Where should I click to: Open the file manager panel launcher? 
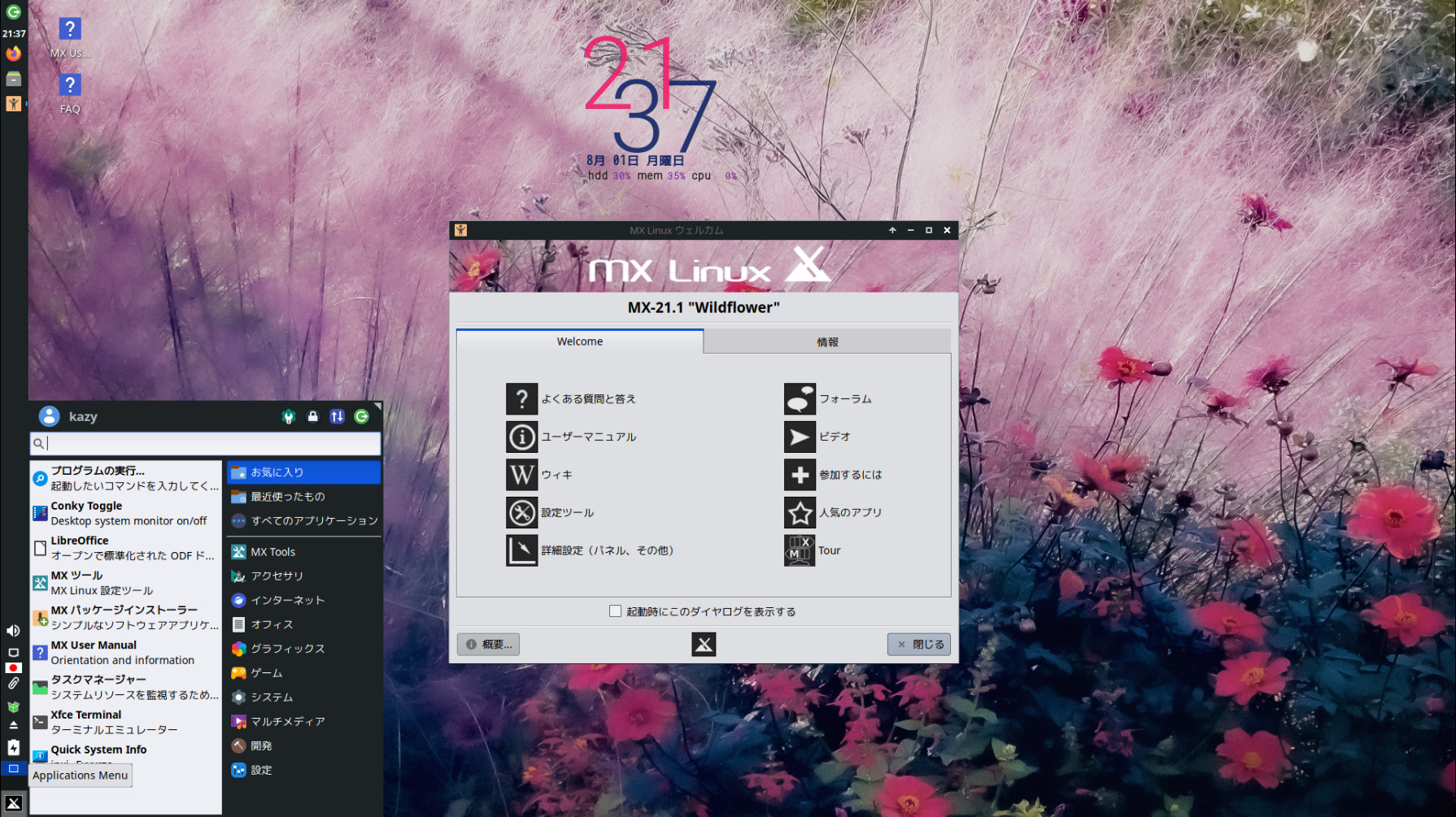coord(13,79)
